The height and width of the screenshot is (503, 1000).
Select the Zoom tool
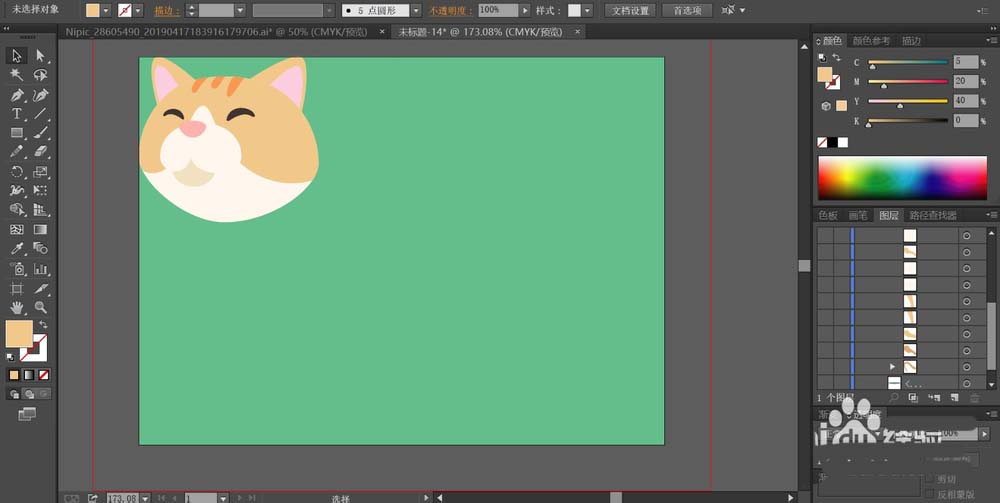pos(40,307)
